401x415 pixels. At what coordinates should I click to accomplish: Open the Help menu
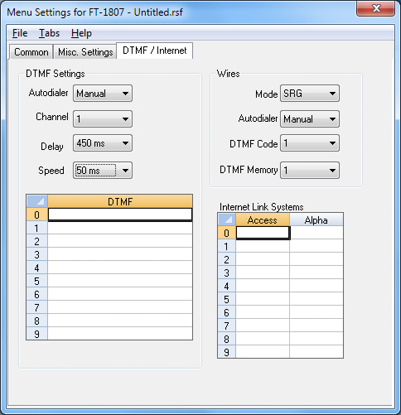(81, 33)
